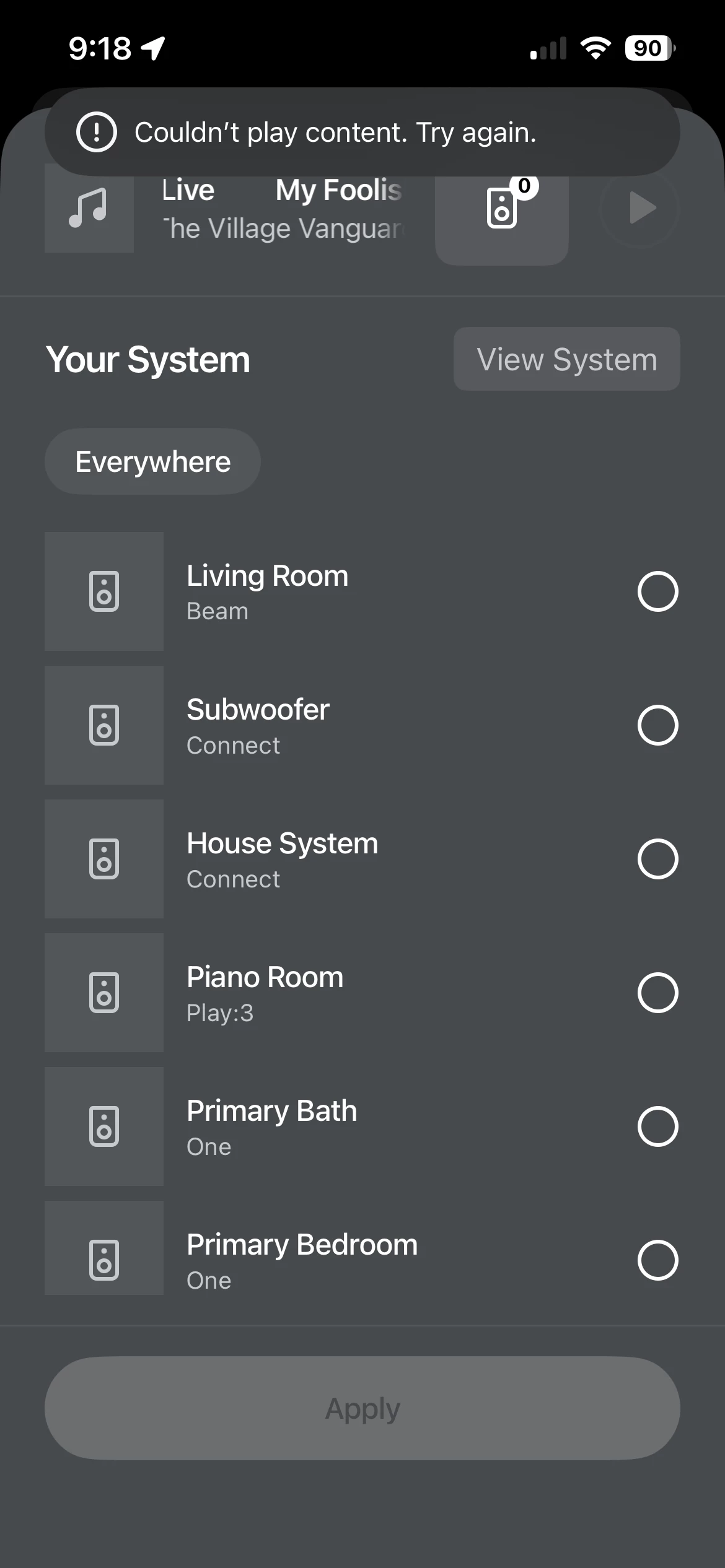
Task: Tap the music note album art icon
Action: click(x=89, y=209)
